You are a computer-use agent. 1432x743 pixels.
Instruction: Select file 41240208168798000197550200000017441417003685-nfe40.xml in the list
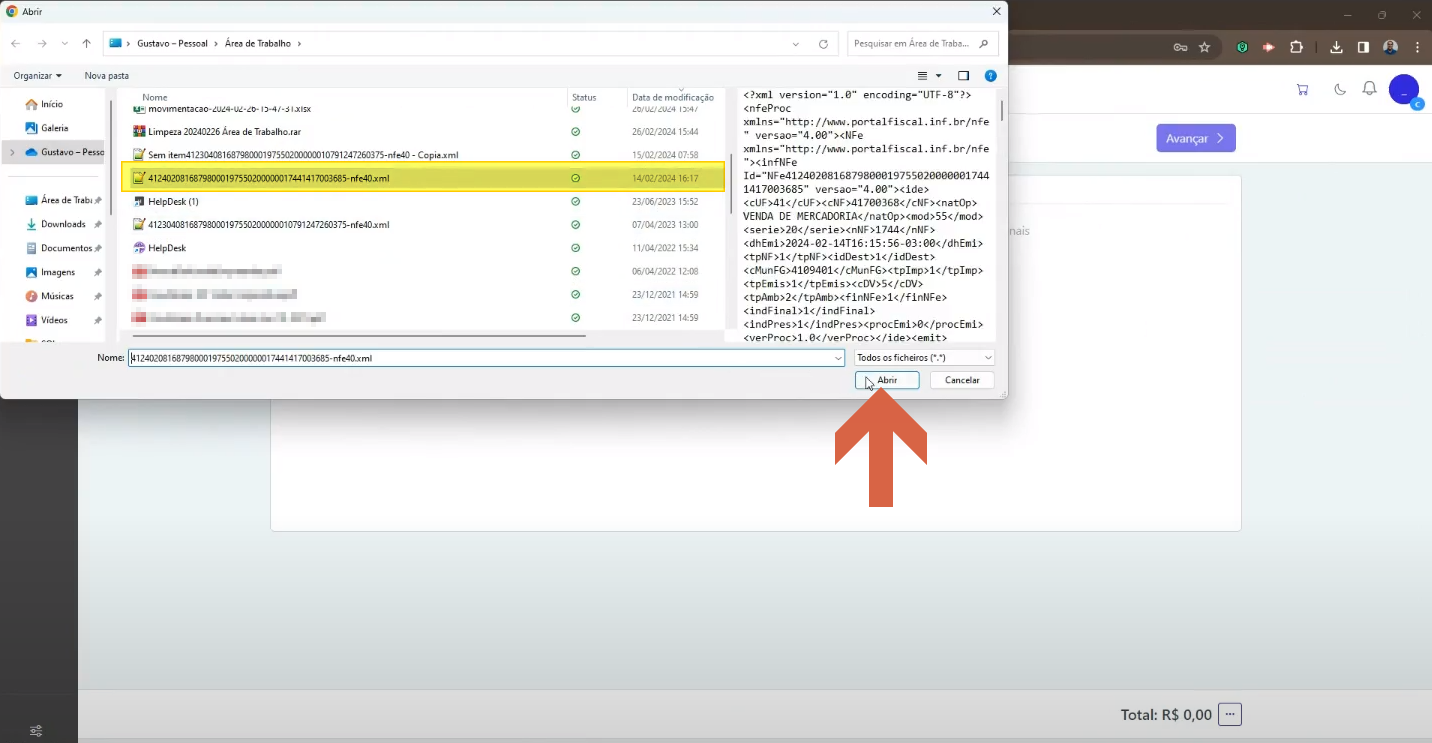click(422, 178)
